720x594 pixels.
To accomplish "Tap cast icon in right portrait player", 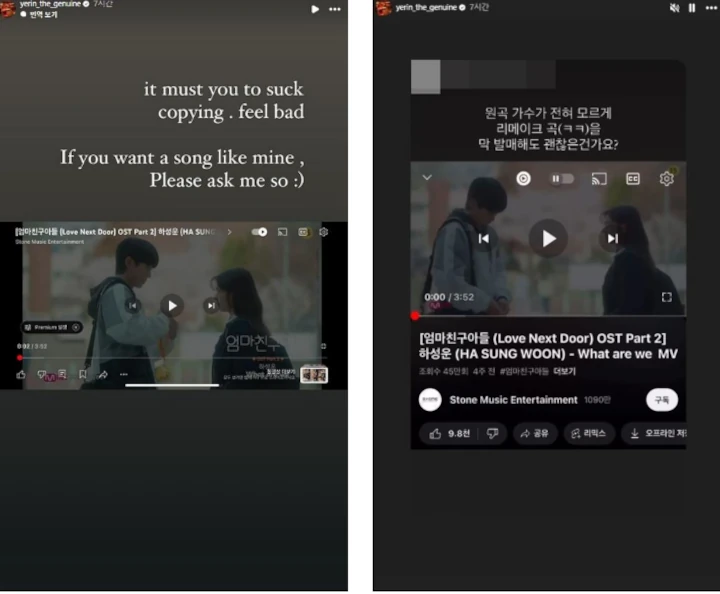I will click(x=599, y=179).
